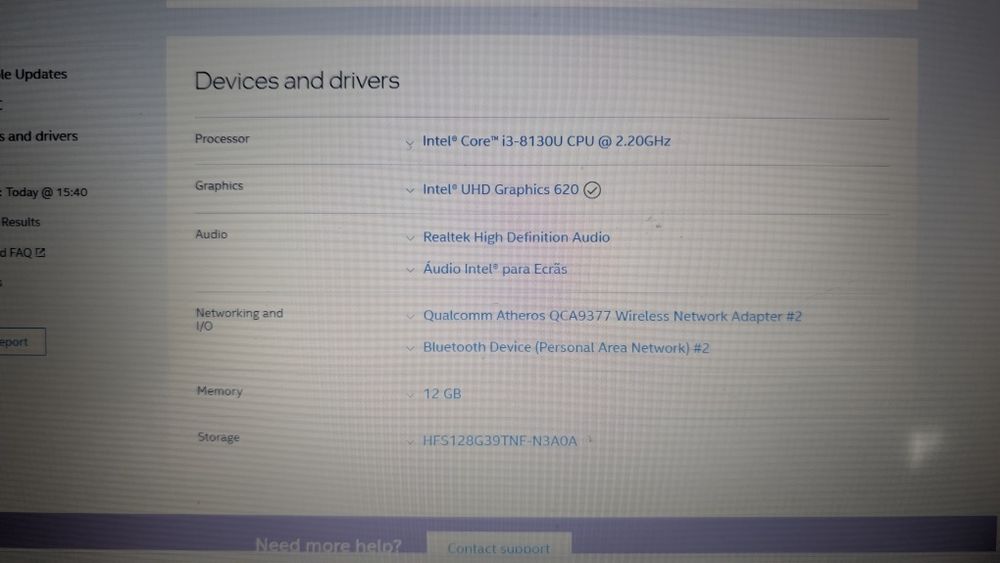The image size is (1000, 563).
Task: Open Results in the sidebar
Action: tap(20, 222)
